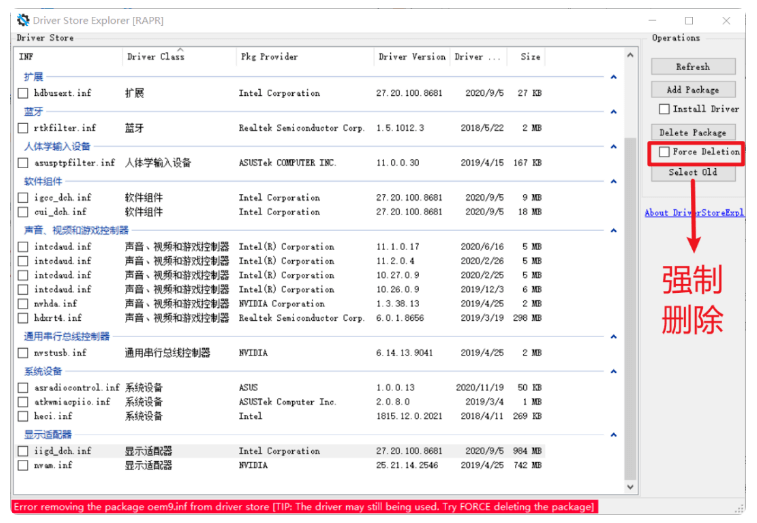The width and height of the screenshot is (757, 523).
Task: Click the NVIDIA Corporation provider cell
Action: pos(281,304)
